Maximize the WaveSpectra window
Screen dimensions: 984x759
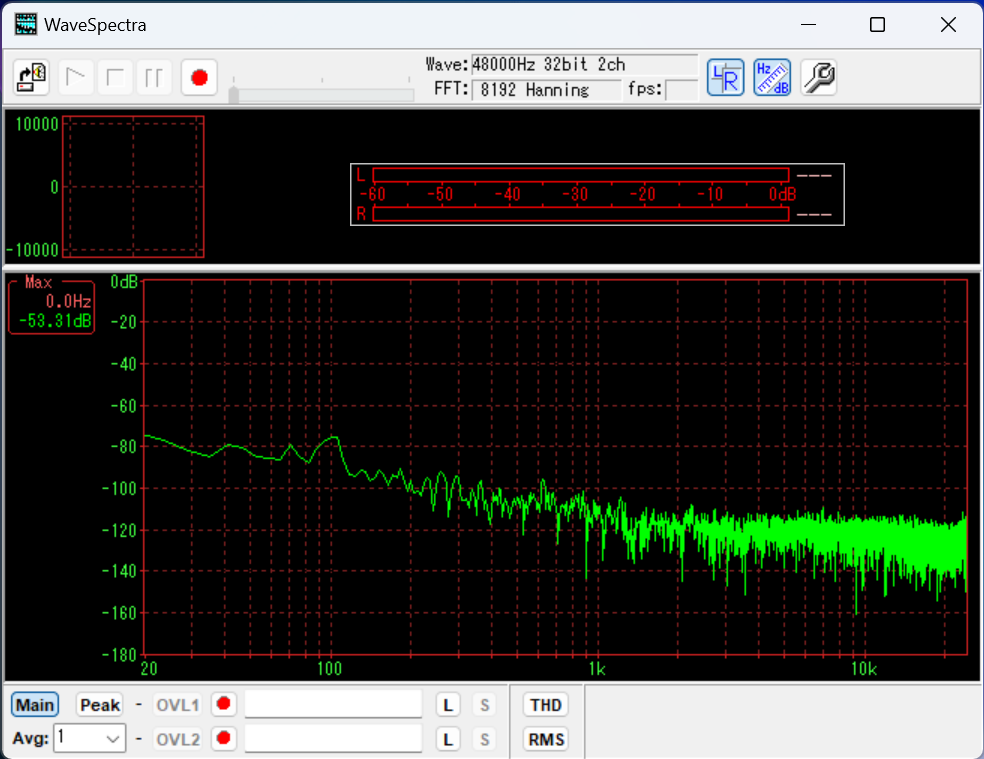point(877,24)
